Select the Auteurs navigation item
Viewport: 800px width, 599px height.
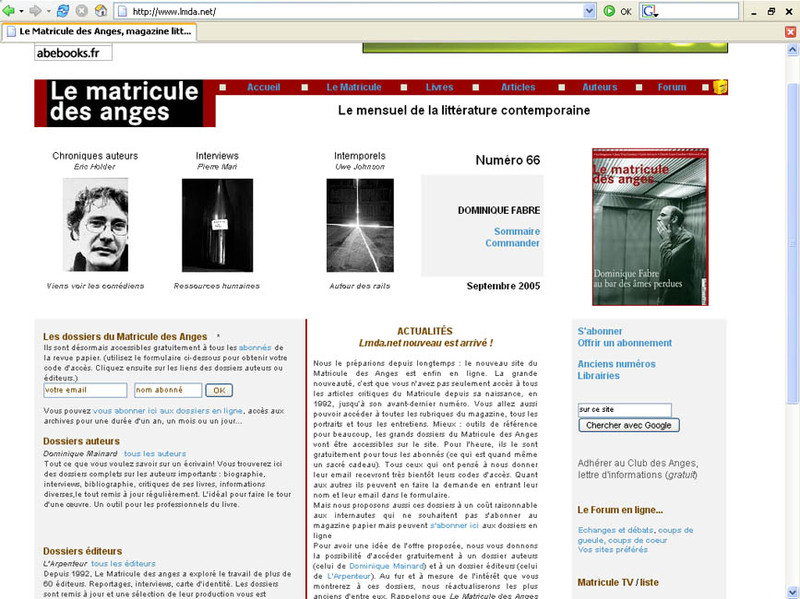(599, 87)
